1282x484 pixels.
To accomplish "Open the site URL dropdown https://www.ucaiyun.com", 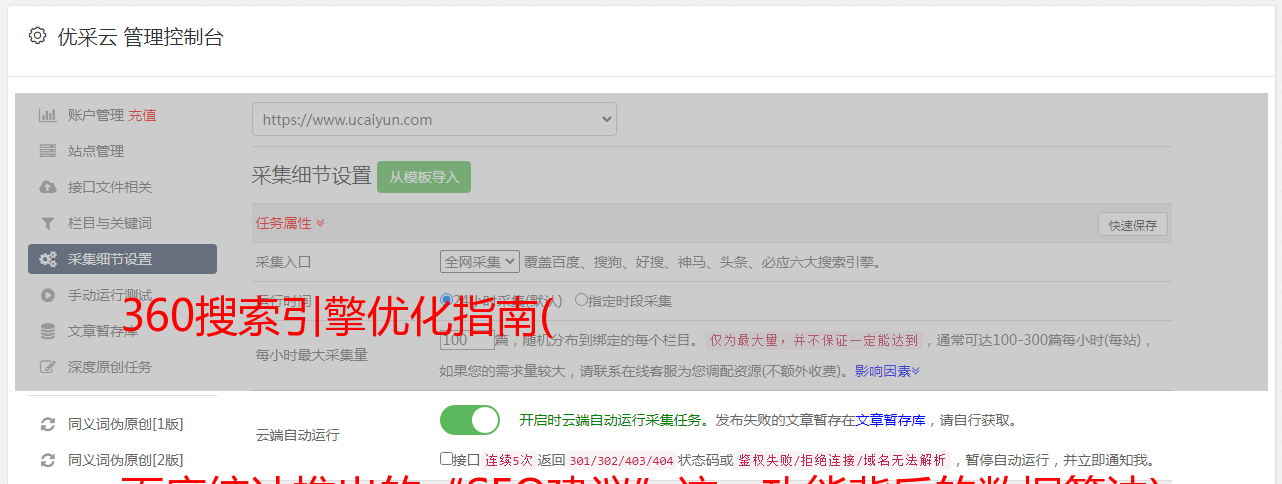I will click(434, 119).
